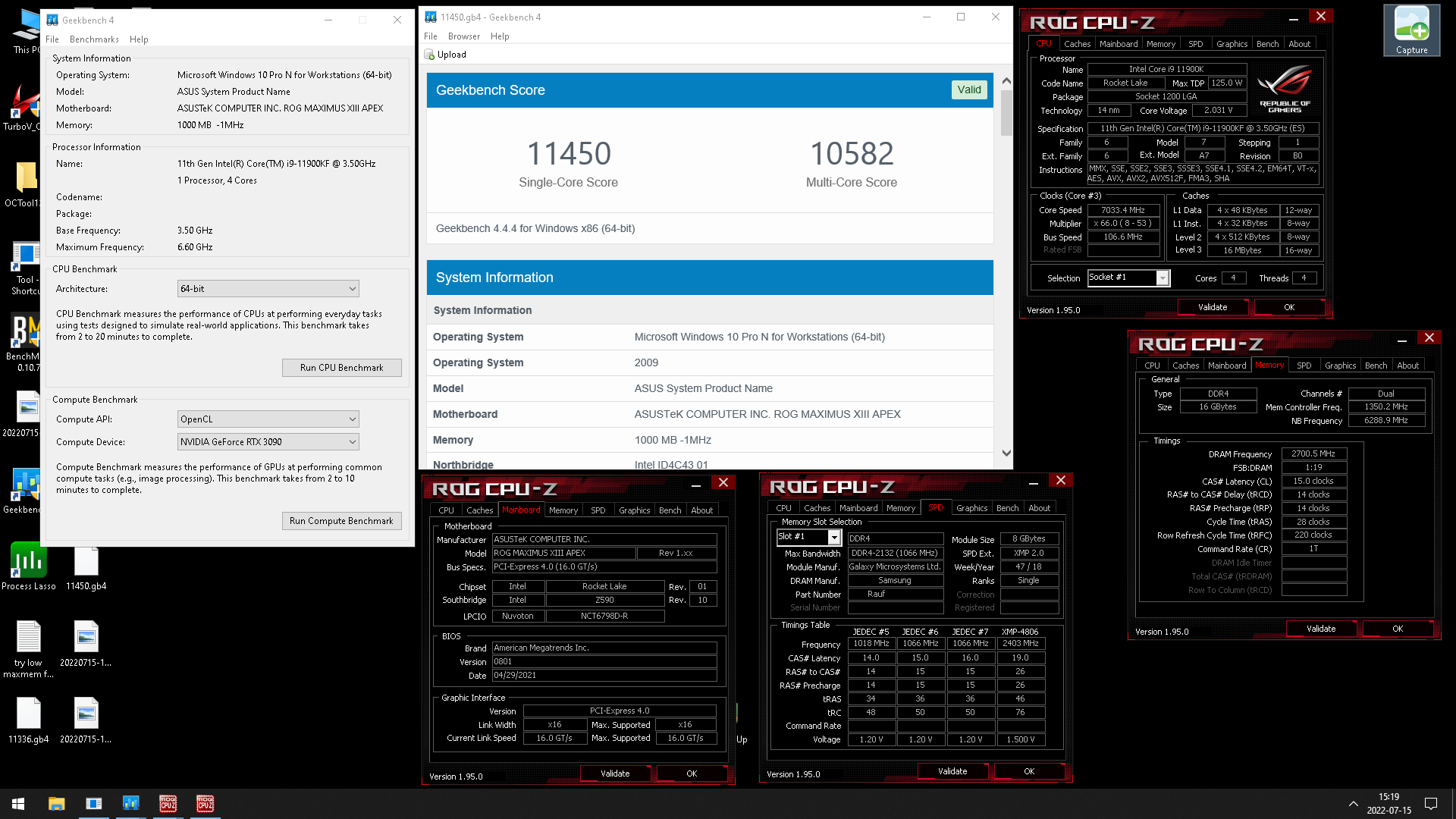This screenshot has height=819, width=1456.
Task: Switch to Geekbench taskbar icon
Action: click(x=130, y=804)
